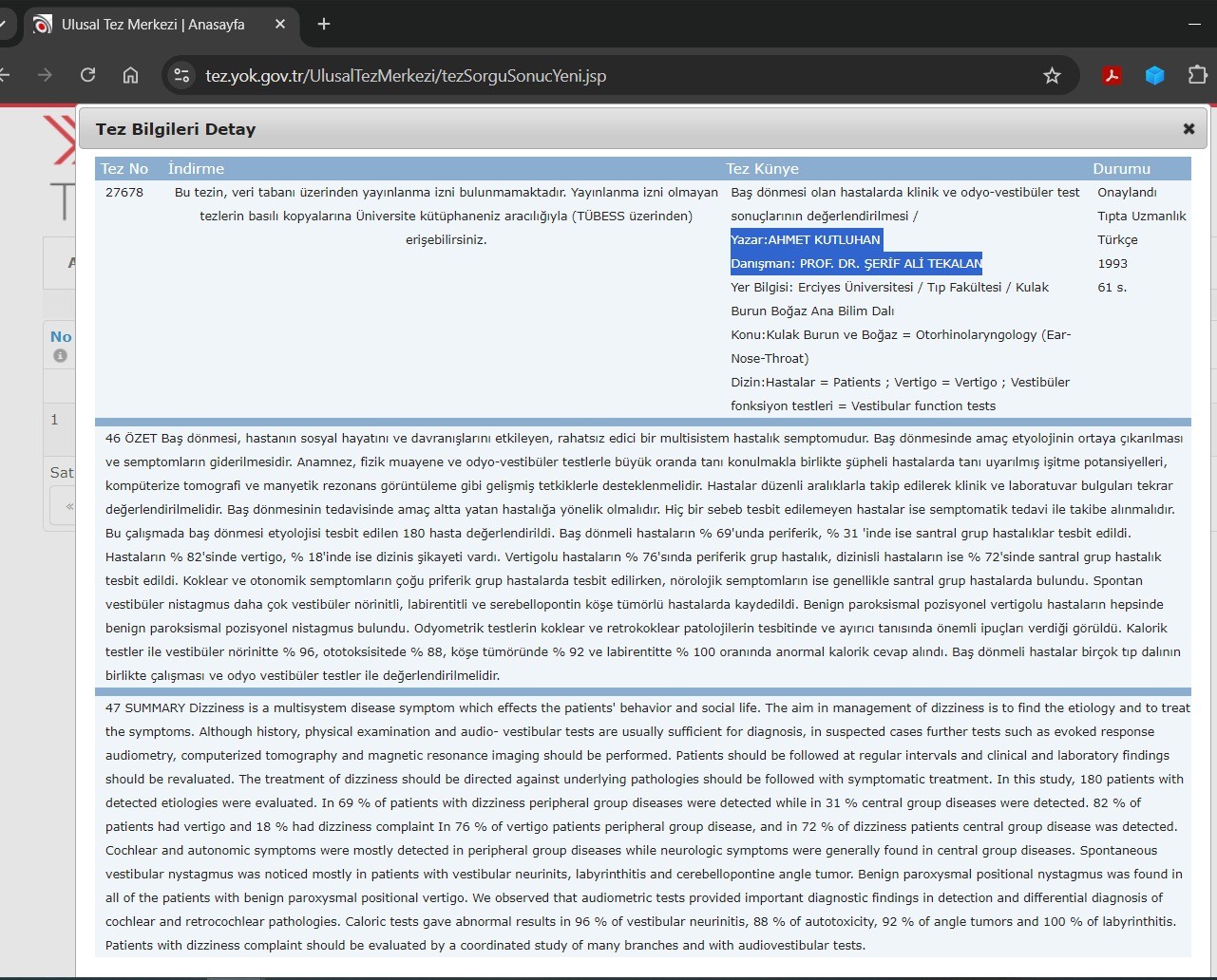View site information icon in address bar

click(x=181, y=76)
